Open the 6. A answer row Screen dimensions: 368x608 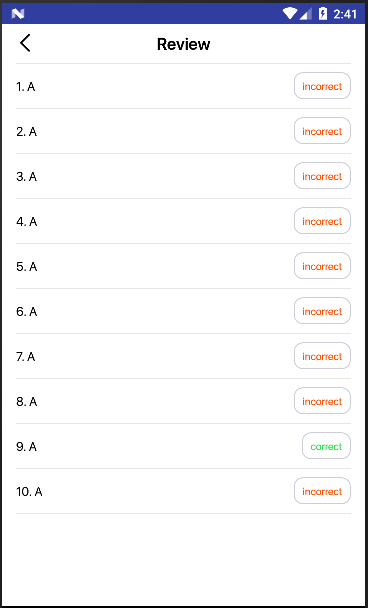(x=183, y=311)
